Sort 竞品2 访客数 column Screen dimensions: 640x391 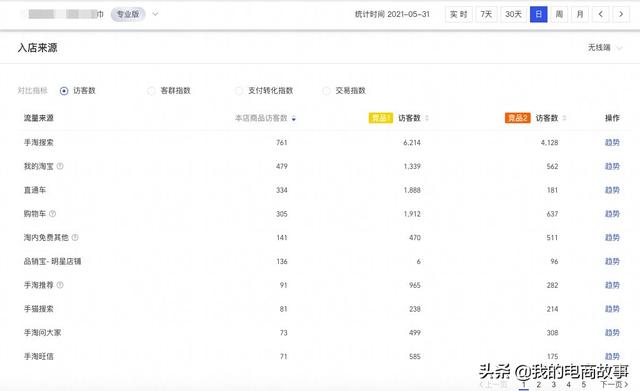coord(564,118)
